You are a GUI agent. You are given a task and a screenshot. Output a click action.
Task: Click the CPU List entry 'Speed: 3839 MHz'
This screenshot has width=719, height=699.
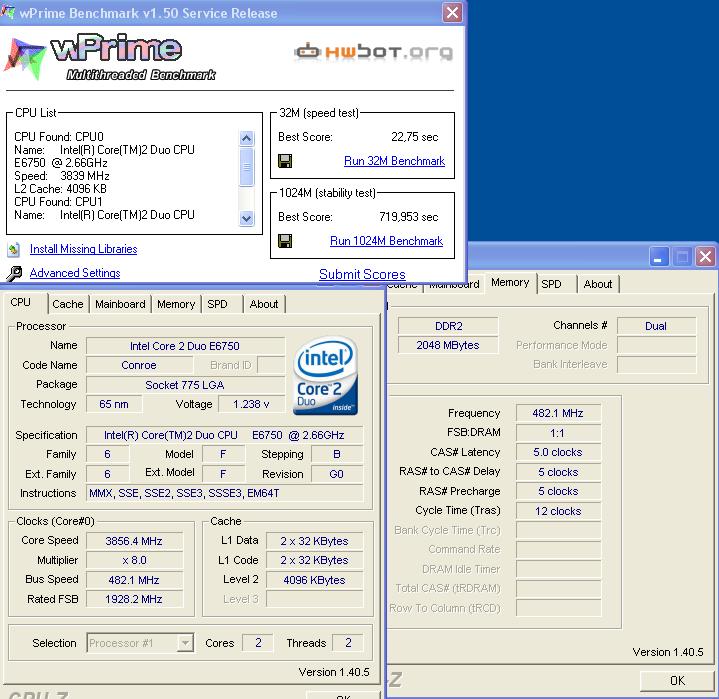click(x=62, y=176)
